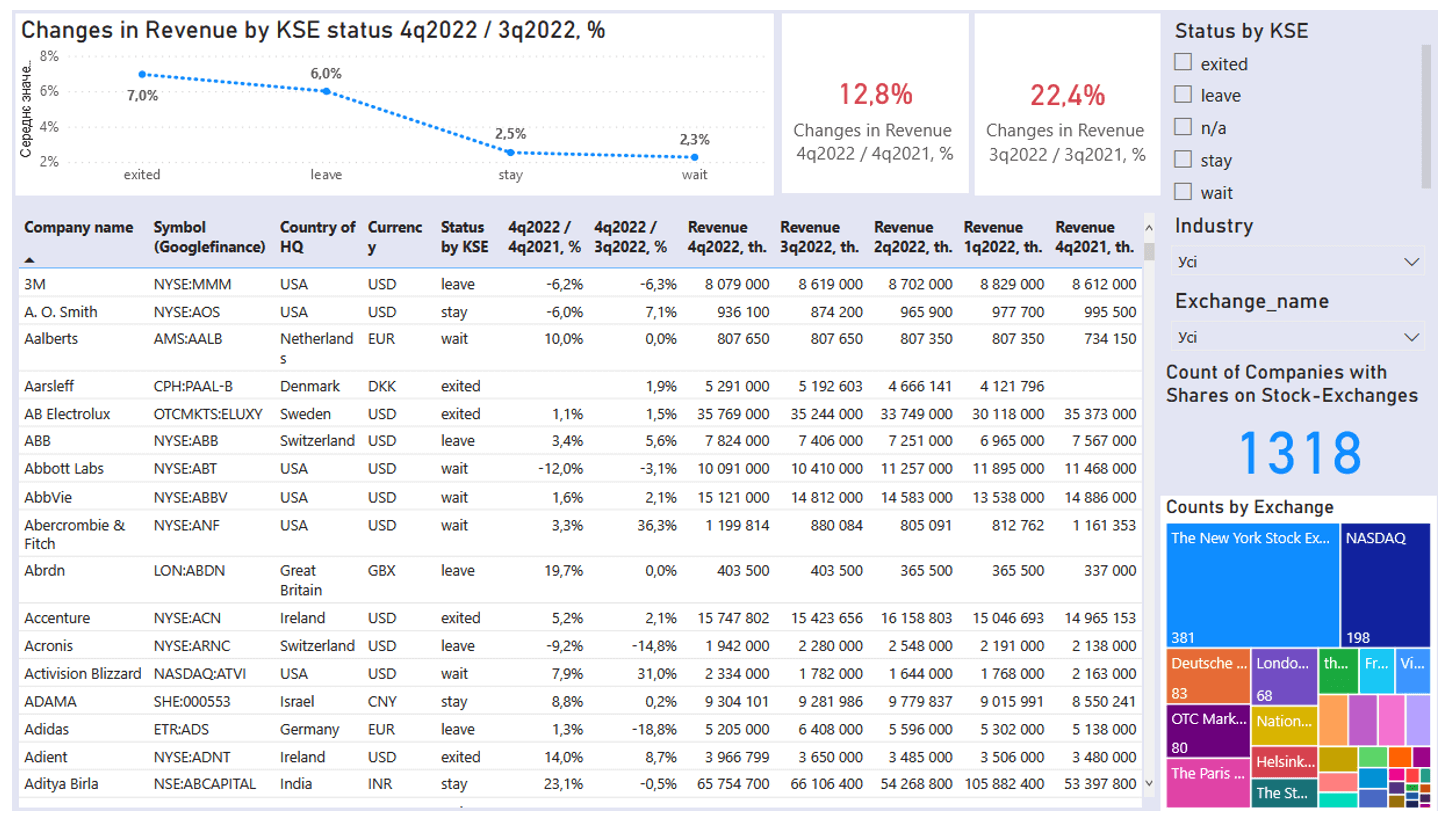
Task: Select the '3M' company row
Action: [580, 284]
